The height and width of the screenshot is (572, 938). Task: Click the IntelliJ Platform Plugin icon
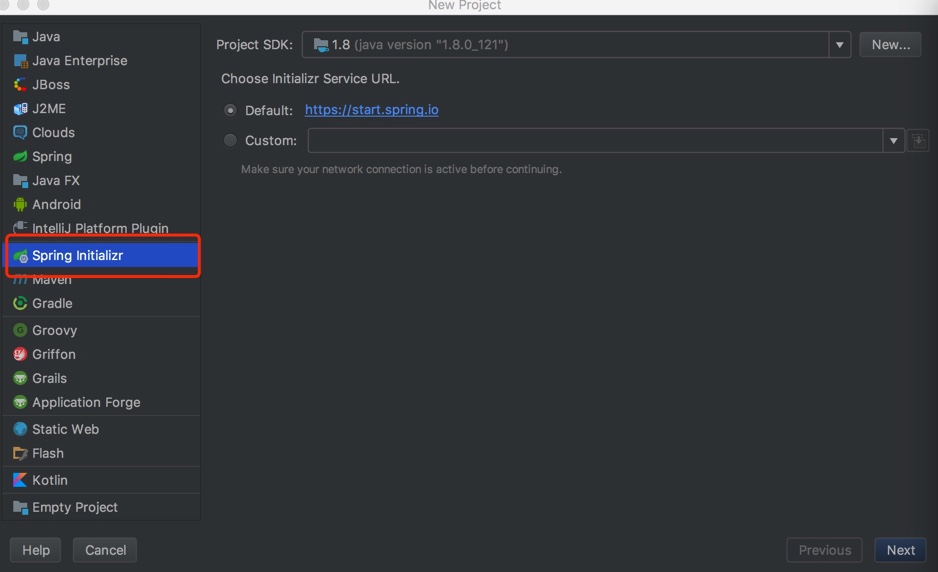20,227
